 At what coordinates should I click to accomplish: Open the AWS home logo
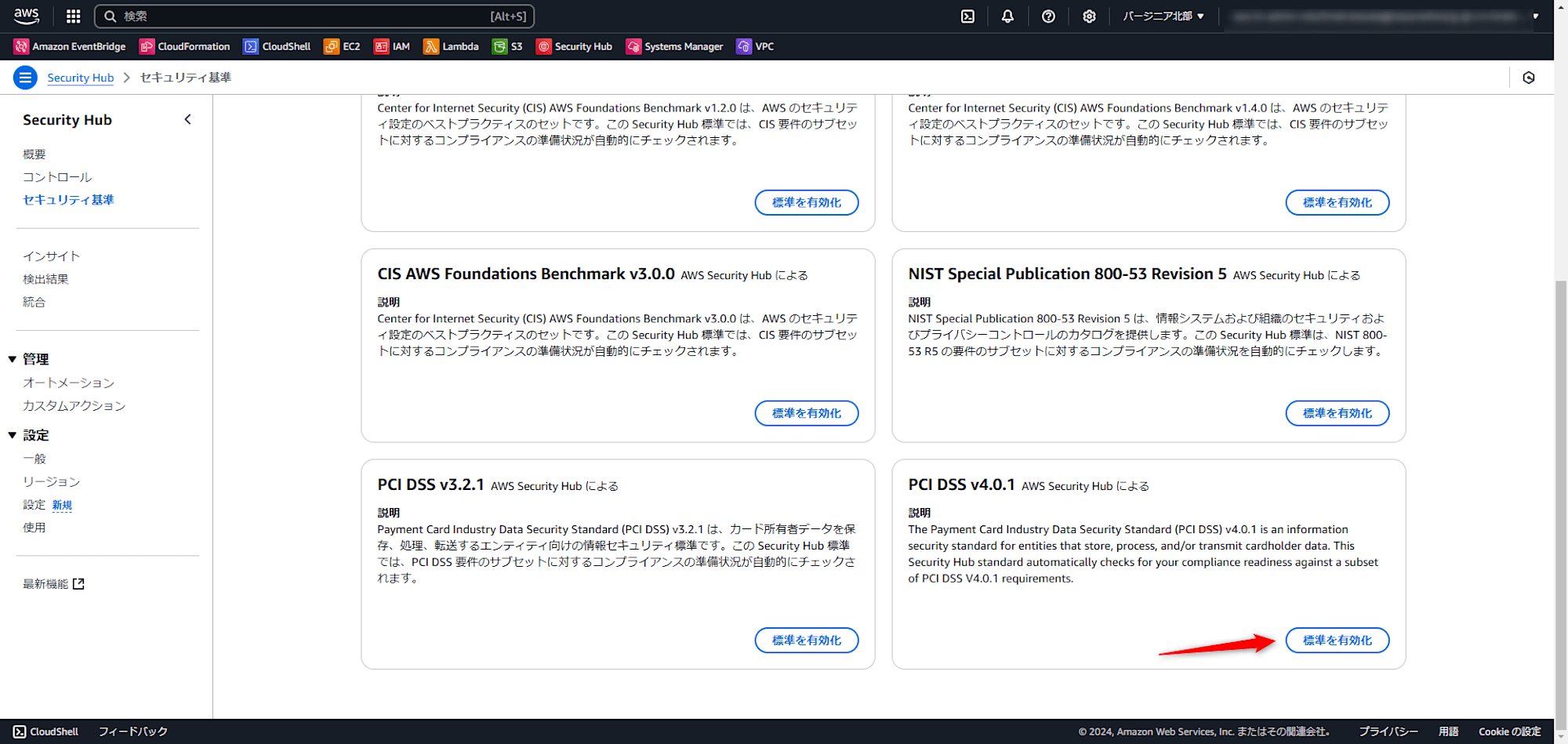27,16
